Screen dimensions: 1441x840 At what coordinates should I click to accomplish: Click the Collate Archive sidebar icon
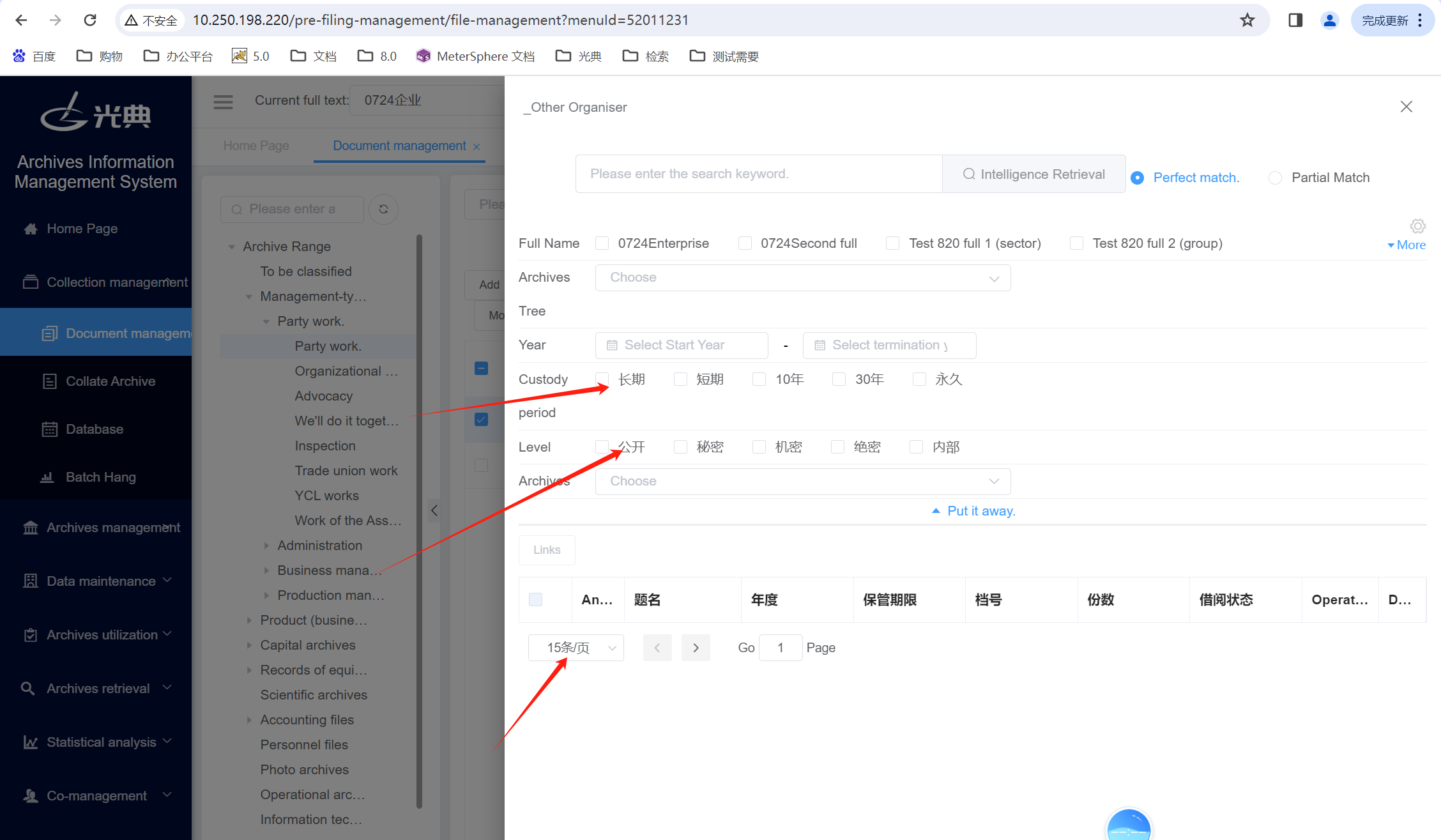[49, 381]
